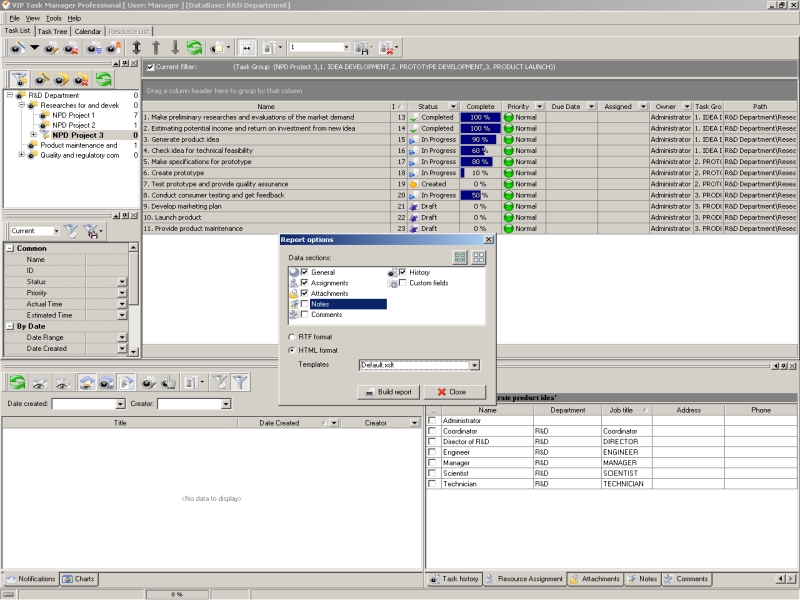800x600 pixels.
Task: Expand the NPD Project 3 tree node
Action: pos(34,135)
